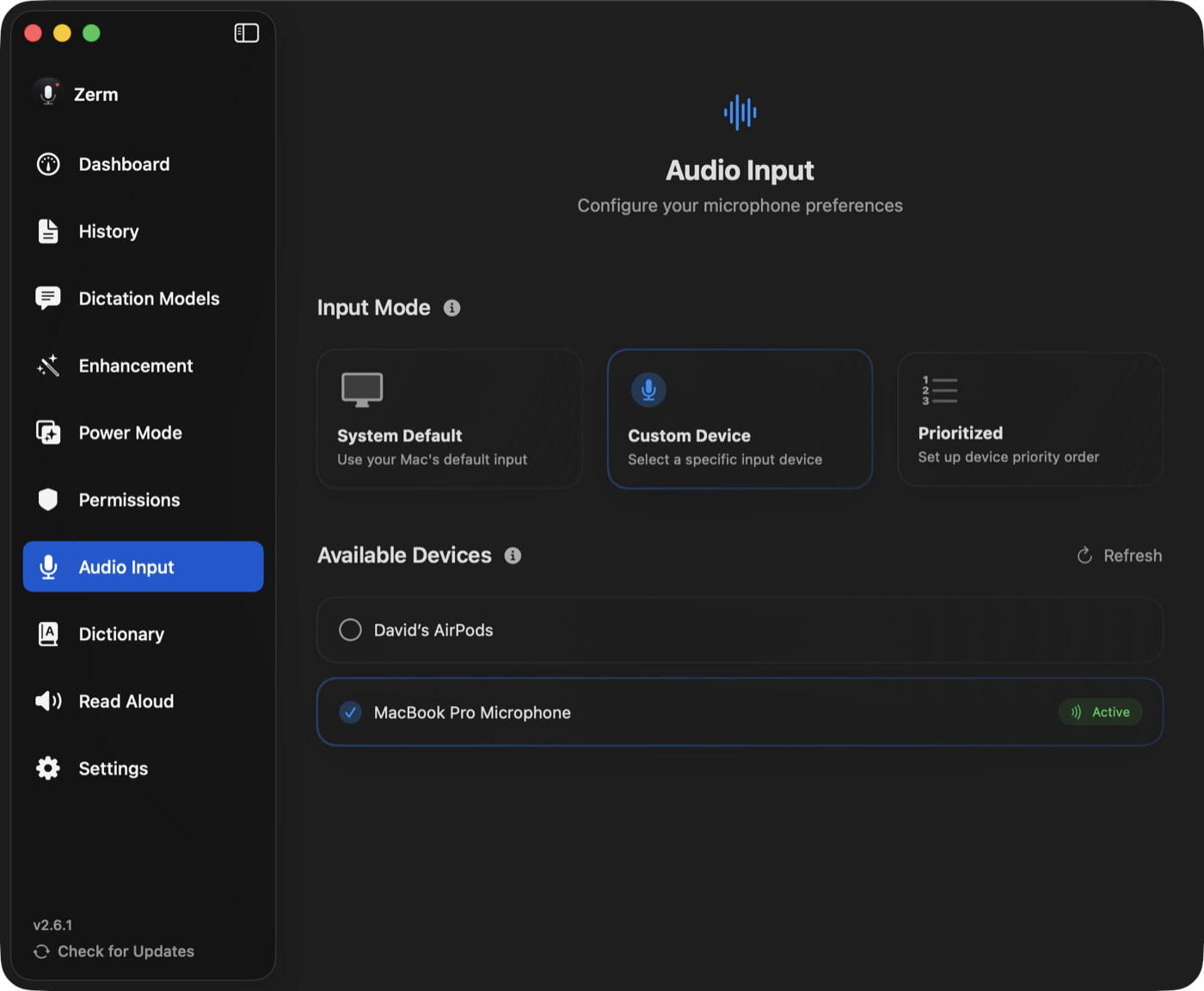This screenshot has width=1204, height=991.
Task: Click 'Configure your microphone preferences' subtitle
Action: pyautogui.click(x=740, y=206)
